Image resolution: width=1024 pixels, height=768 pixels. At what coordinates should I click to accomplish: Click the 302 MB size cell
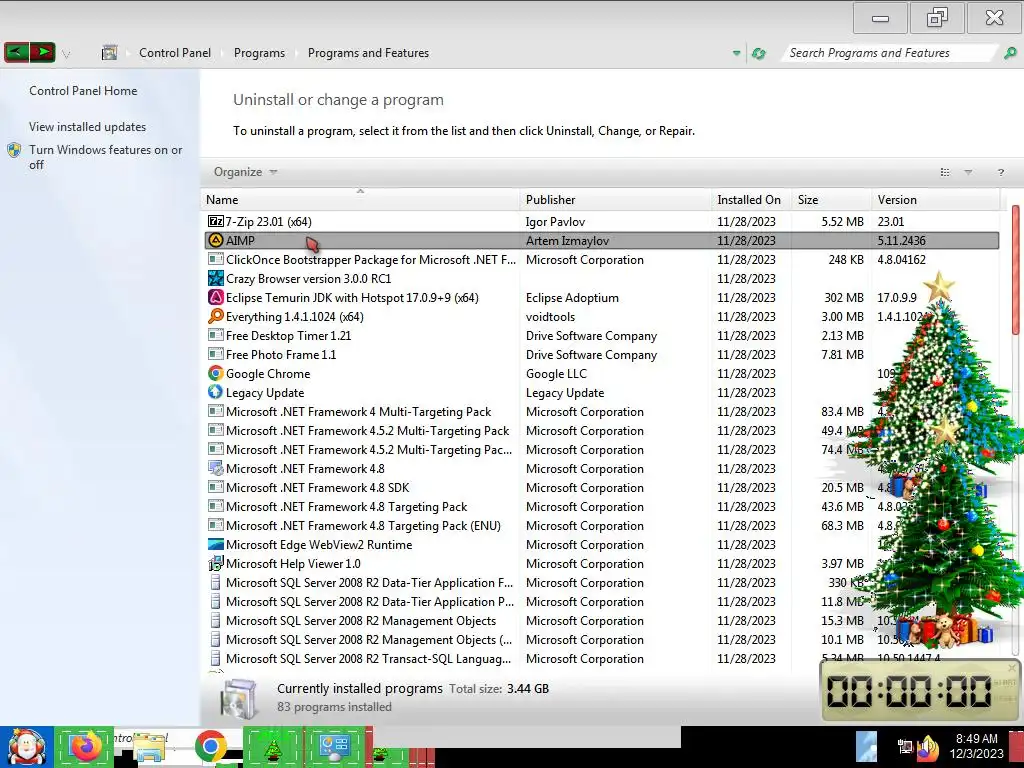[x=844, y=297]
